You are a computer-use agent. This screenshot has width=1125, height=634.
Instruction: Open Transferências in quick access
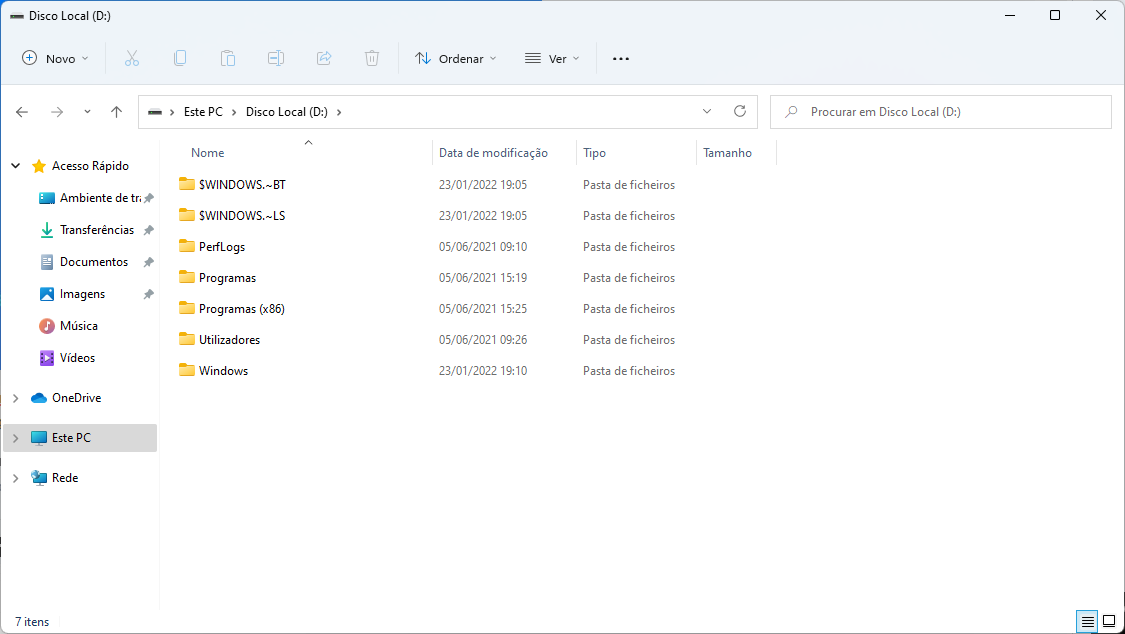coord(97,230)
